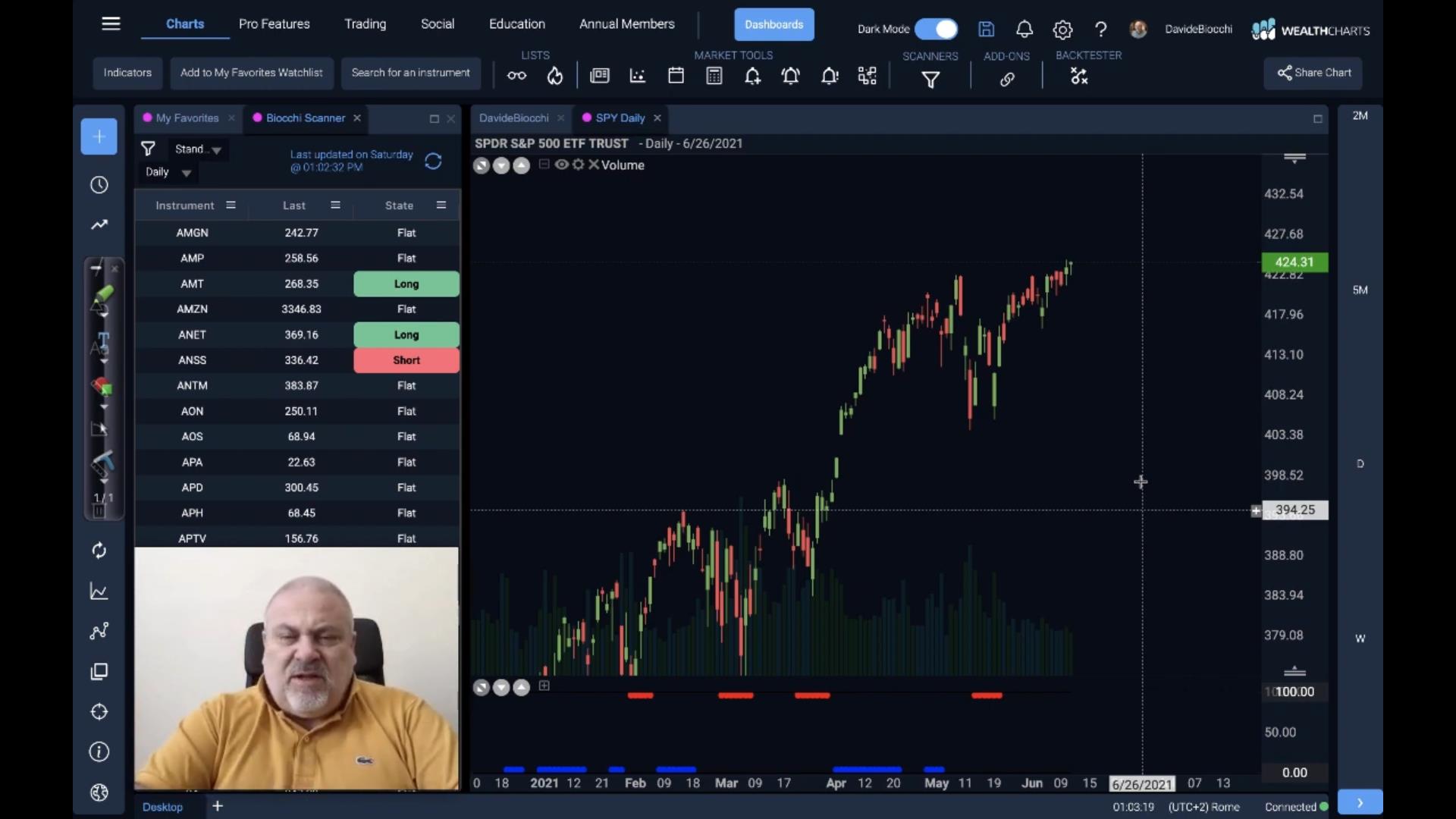Expand lower indicator pane plus box

click(544, 686)
